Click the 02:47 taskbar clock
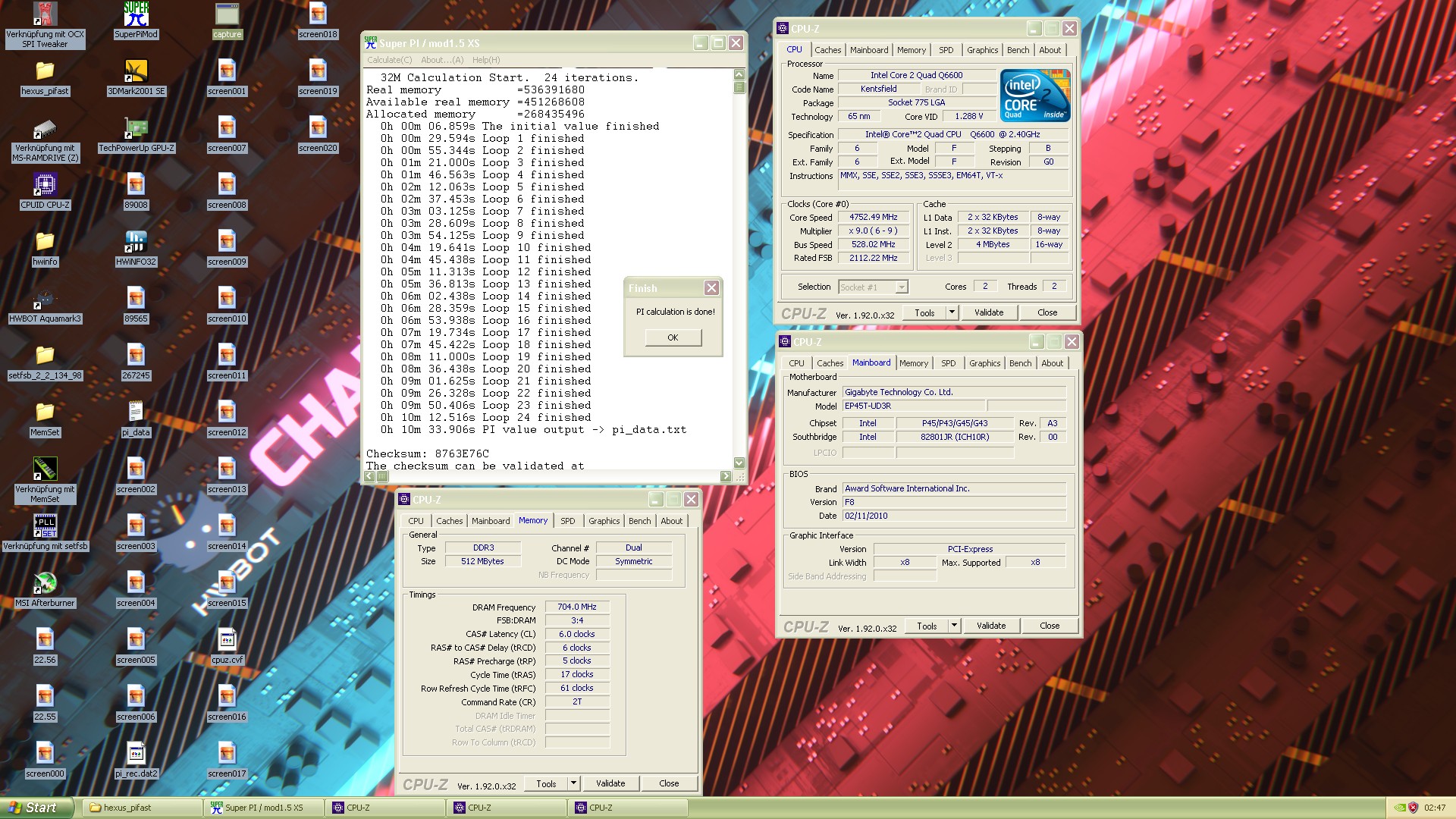The height and width of the screenshot is (819, 1456). click(1434, 808)
